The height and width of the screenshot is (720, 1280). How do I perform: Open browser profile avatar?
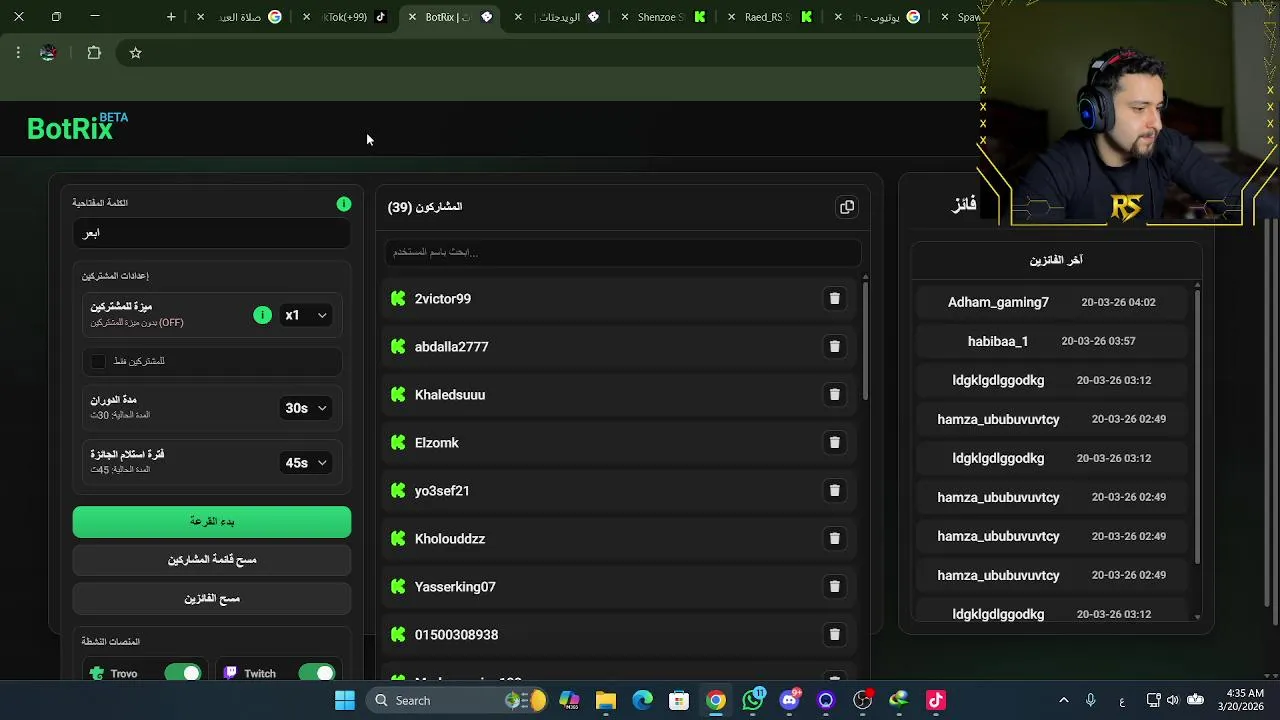coord(48,53)
